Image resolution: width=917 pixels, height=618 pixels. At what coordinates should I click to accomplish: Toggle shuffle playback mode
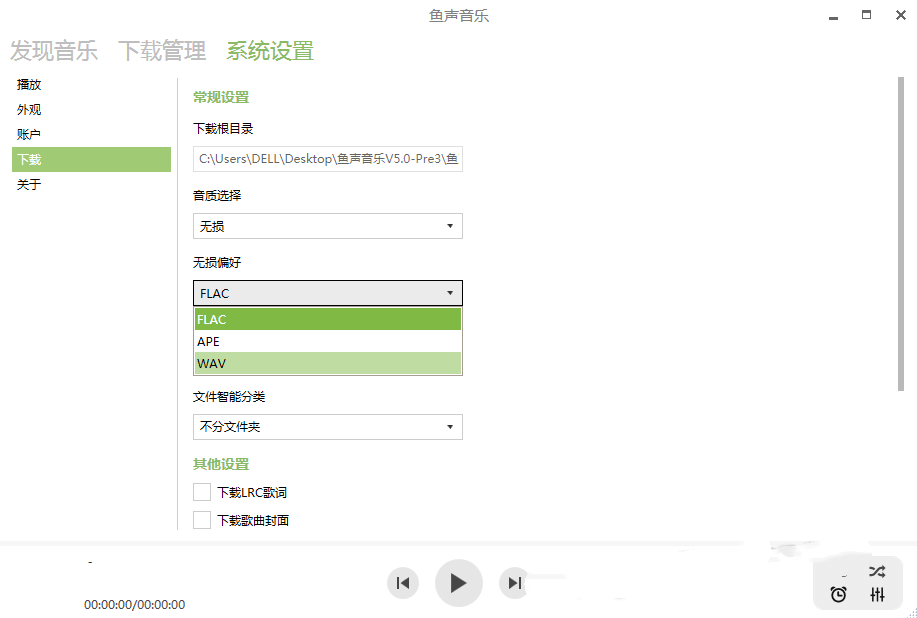pos(877,572)
